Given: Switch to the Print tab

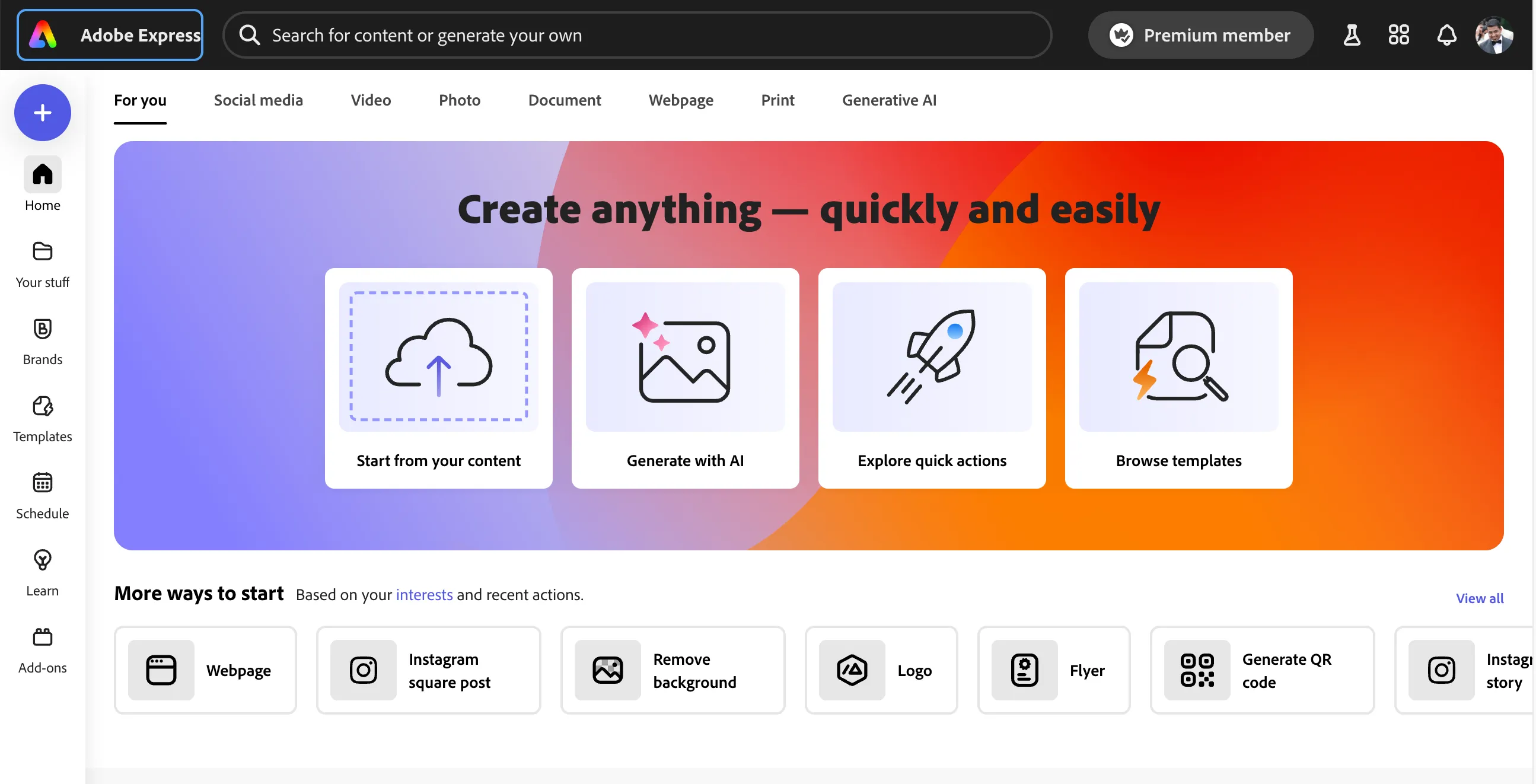Looking at the screenshot, I should pyautogui.click(x=777, y=100).
